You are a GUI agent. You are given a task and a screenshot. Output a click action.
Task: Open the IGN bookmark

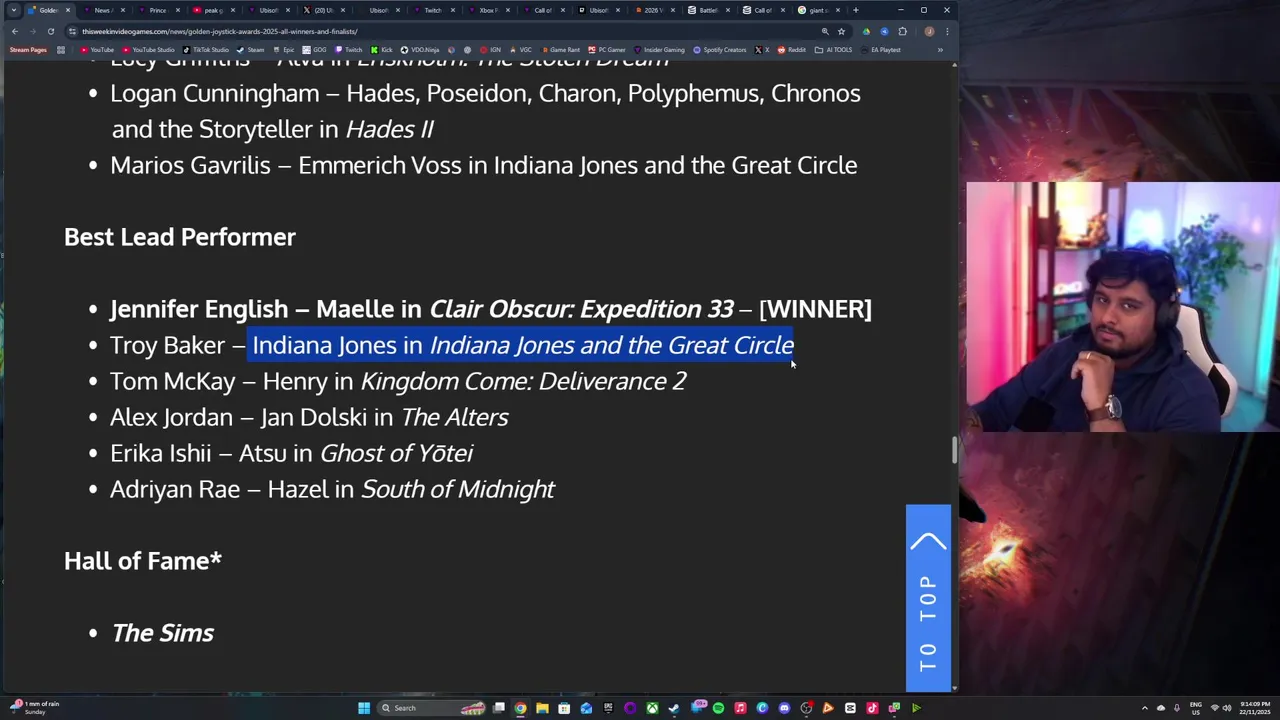point(491,50)
